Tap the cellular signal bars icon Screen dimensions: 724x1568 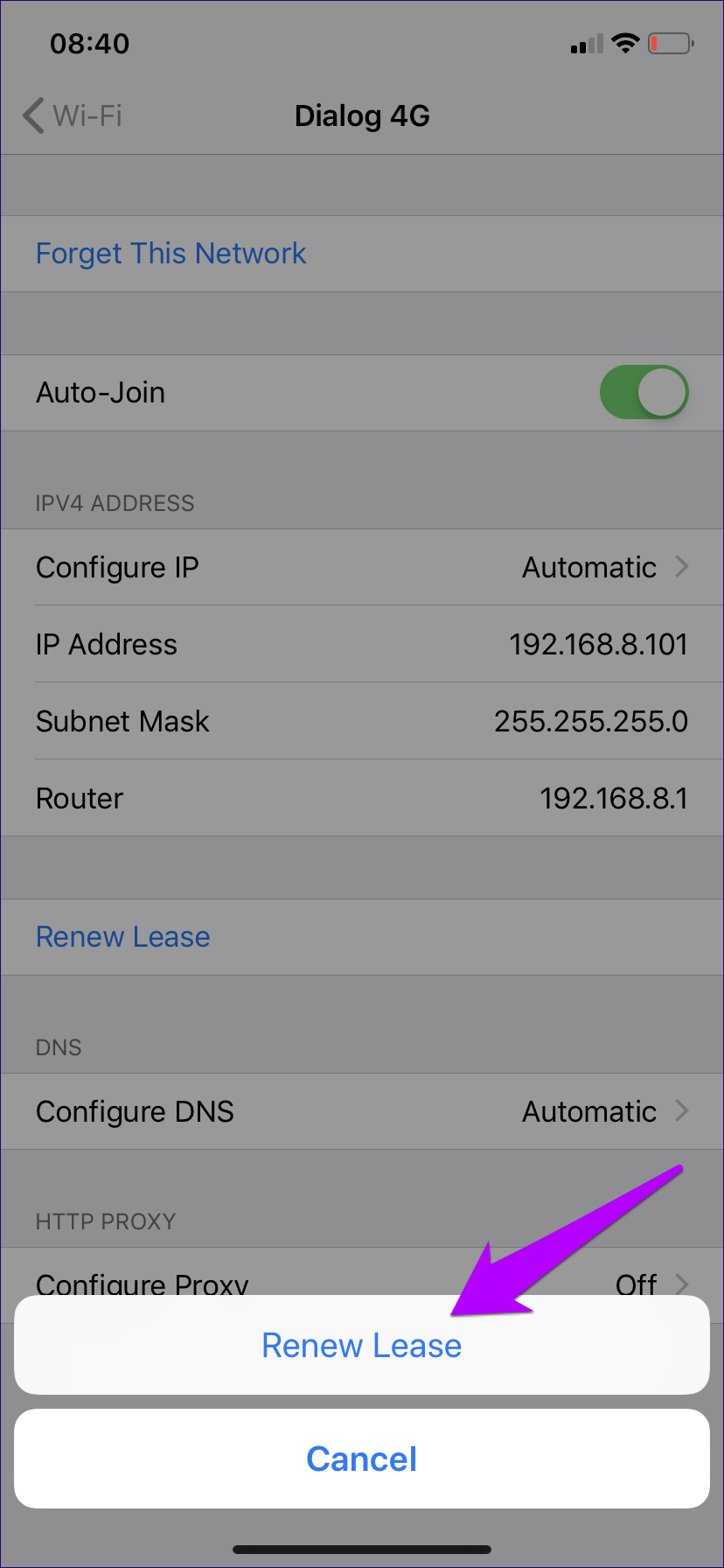[586, 44]
